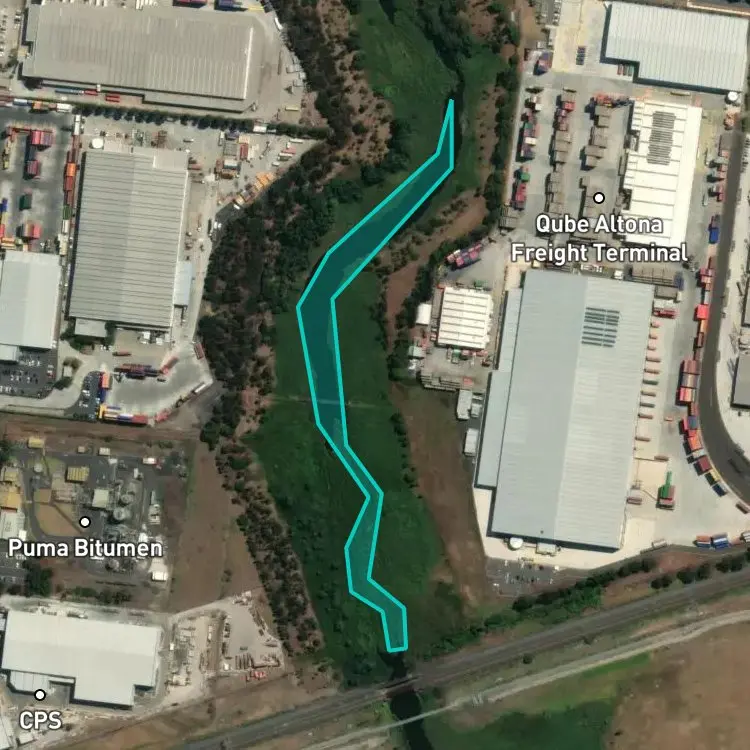Click the grey warehouse in the top-right corner
Image resolution: width=750 pixels, height=750 pixels.
(676, 46)
